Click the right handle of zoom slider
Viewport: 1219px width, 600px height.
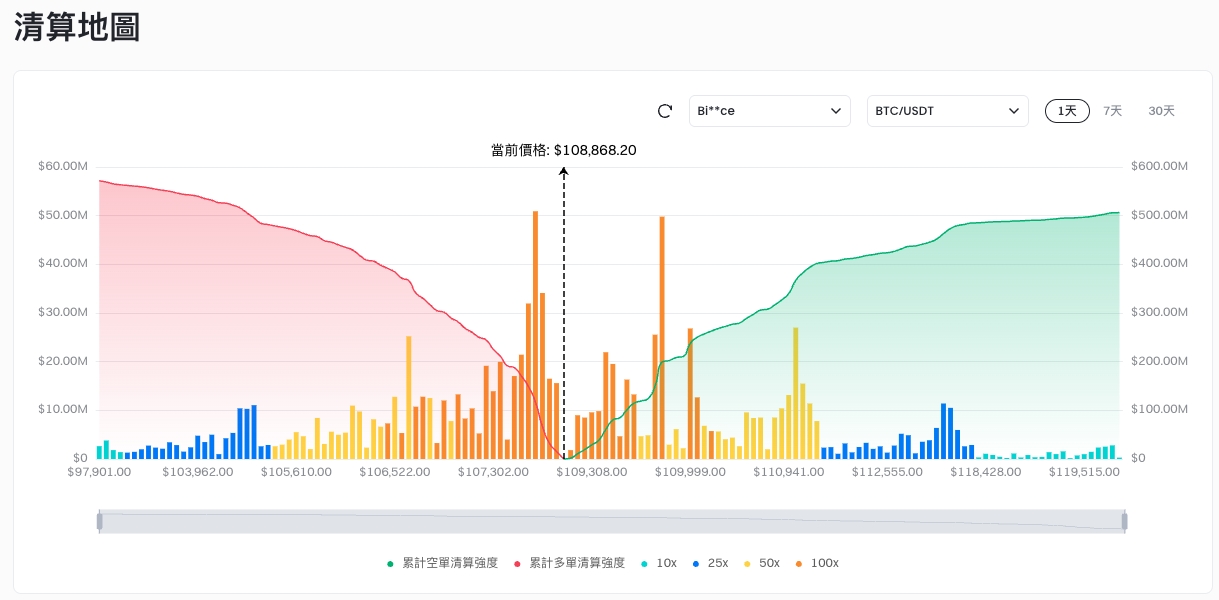tap(1125, 521)
